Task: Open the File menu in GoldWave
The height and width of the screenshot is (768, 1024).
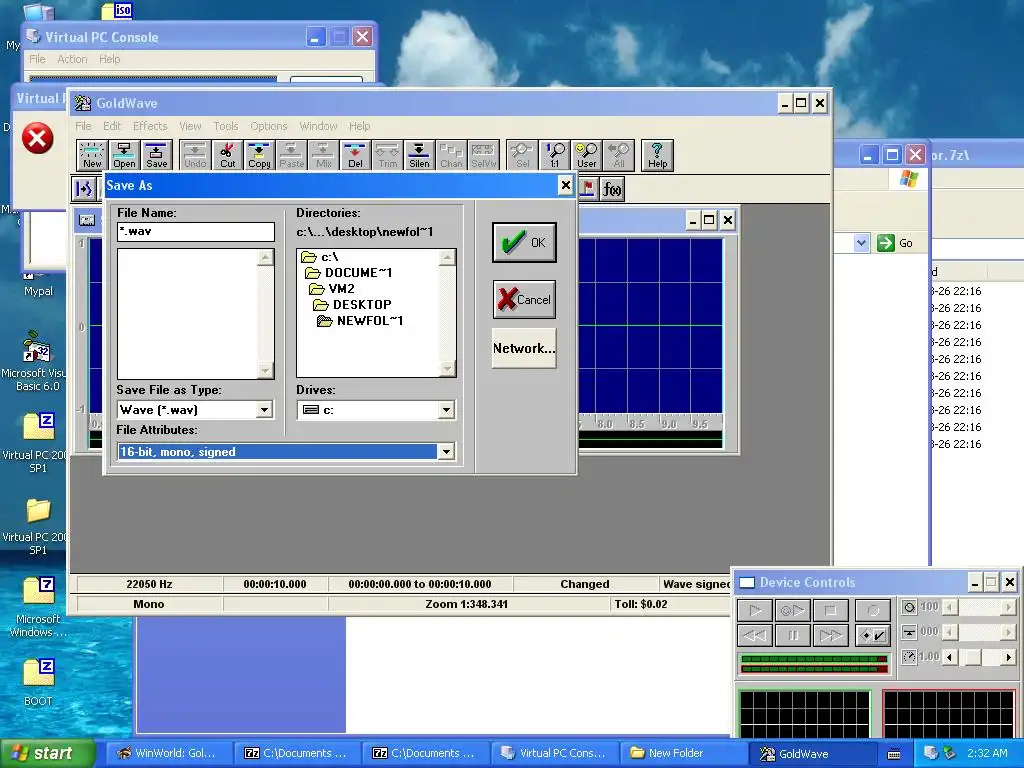Action: [83, 126]
